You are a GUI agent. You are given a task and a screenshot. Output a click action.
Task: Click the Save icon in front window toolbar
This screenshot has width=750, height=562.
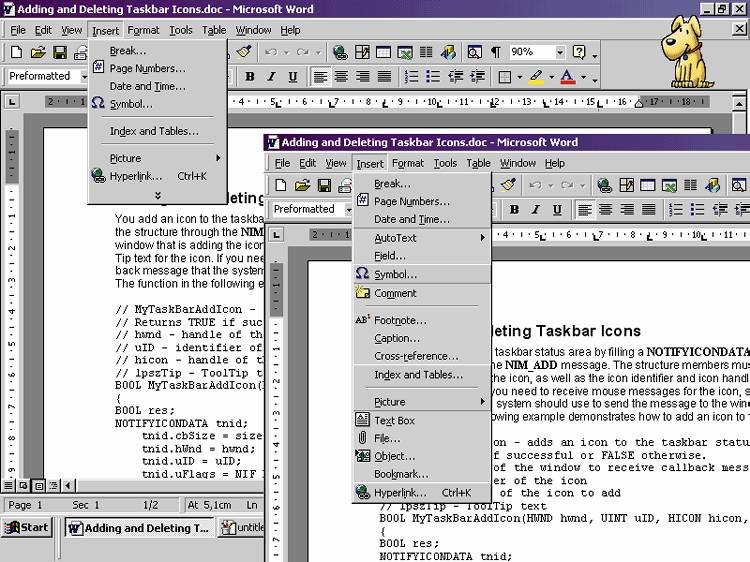[x=324, y=185]
